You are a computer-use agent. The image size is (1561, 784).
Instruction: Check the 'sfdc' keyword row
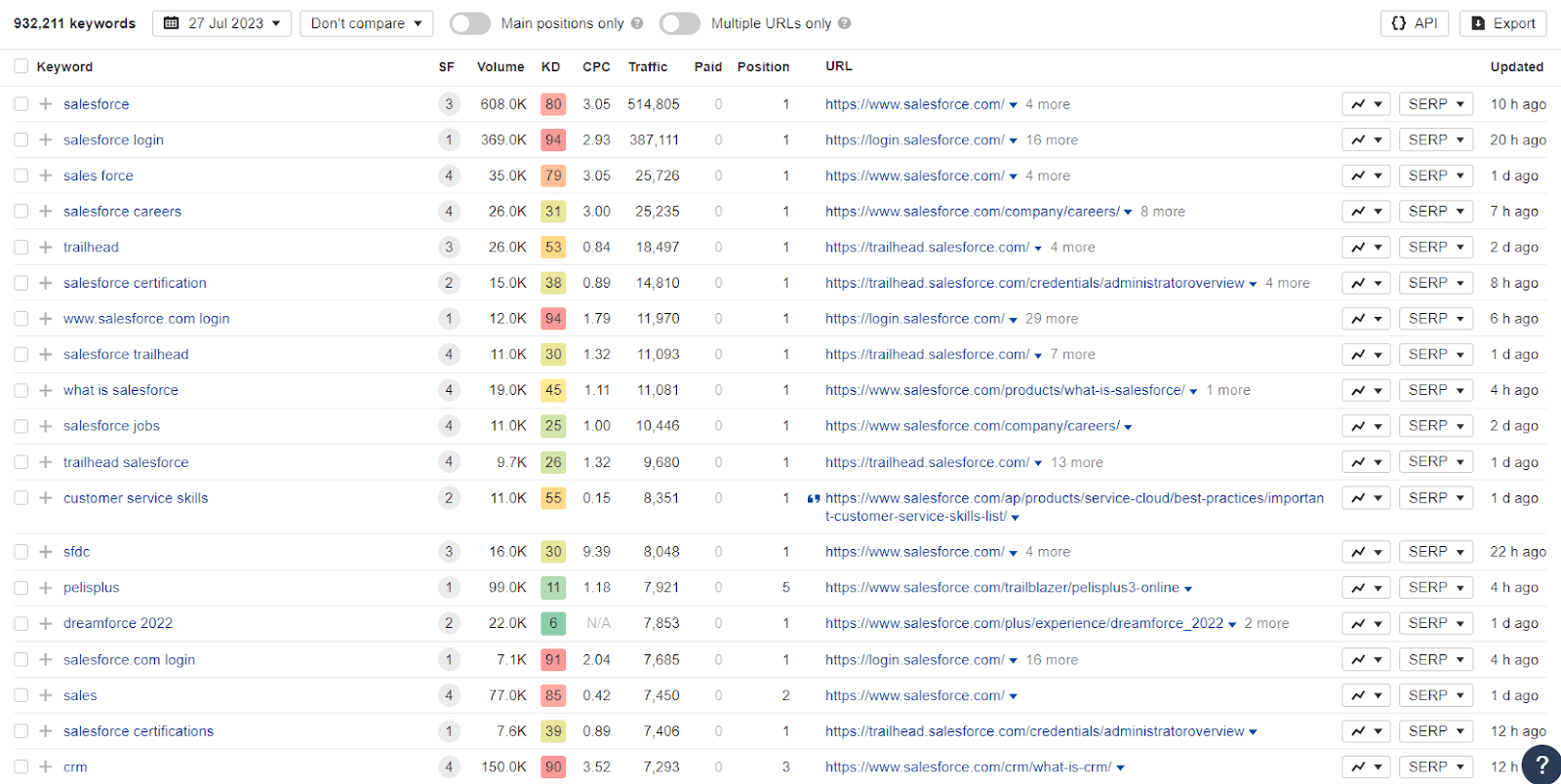point(20,552)
